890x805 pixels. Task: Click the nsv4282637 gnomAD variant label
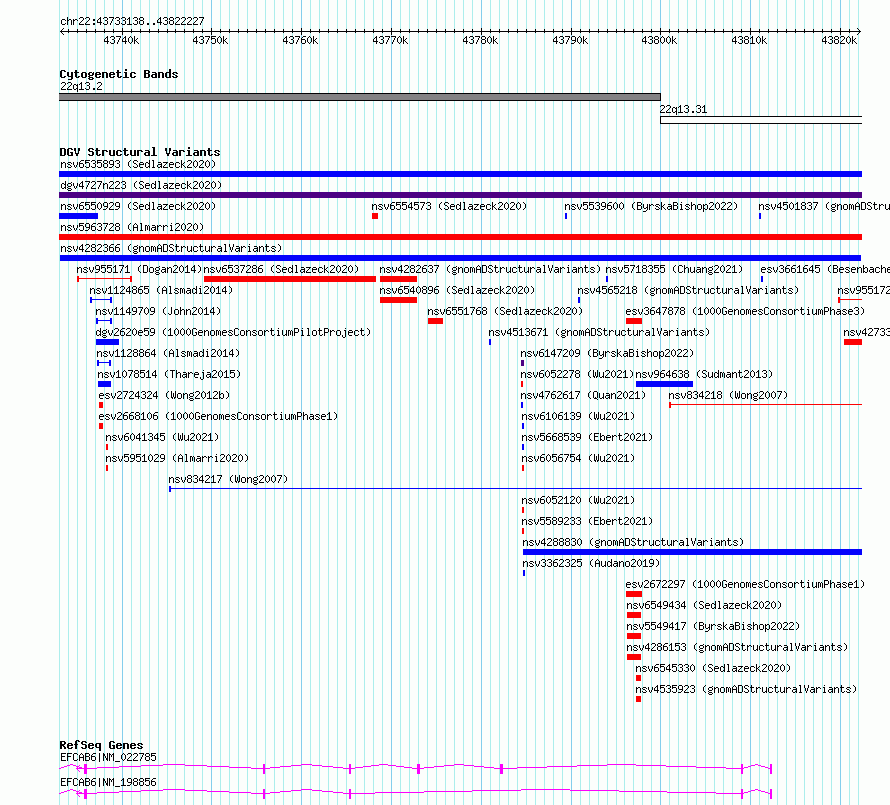pyautogui.click(x=490, y=270)
